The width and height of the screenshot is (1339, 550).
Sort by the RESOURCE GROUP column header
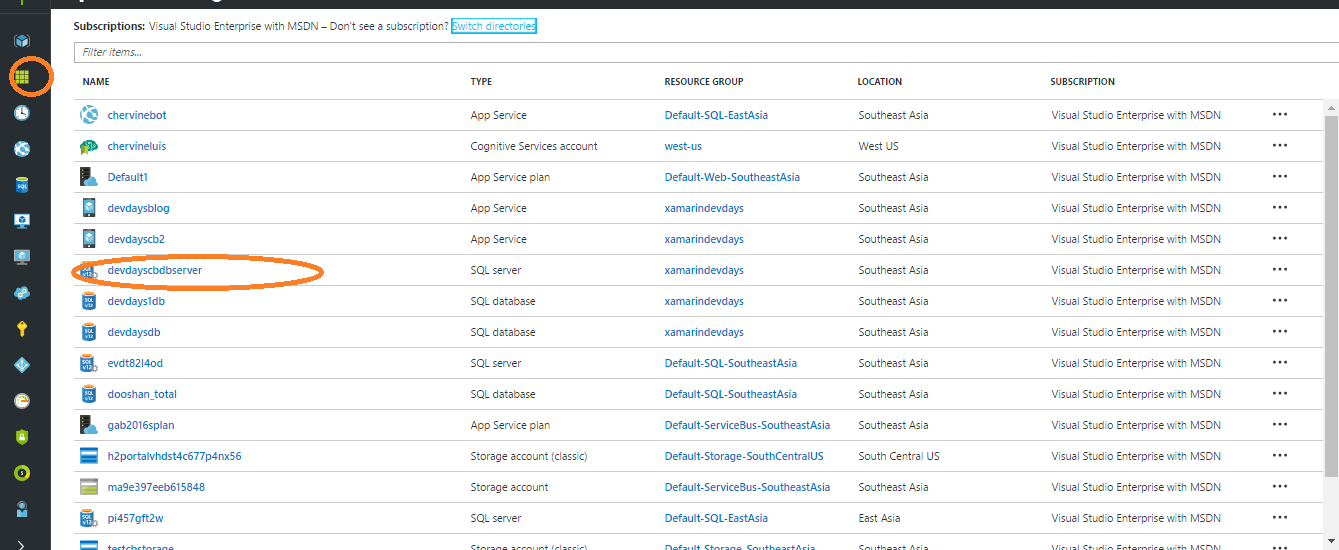pos(704,82)
